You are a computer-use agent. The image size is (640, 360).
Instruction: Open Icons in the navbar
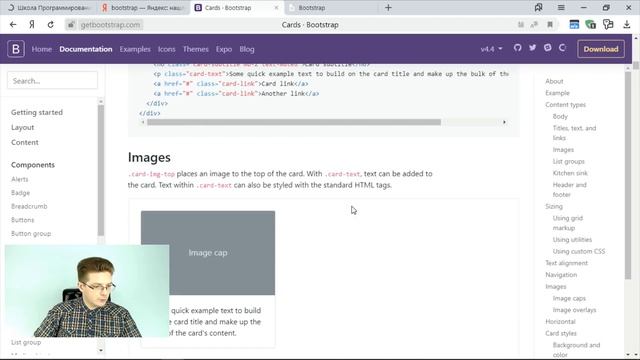(x=167, y=49)
